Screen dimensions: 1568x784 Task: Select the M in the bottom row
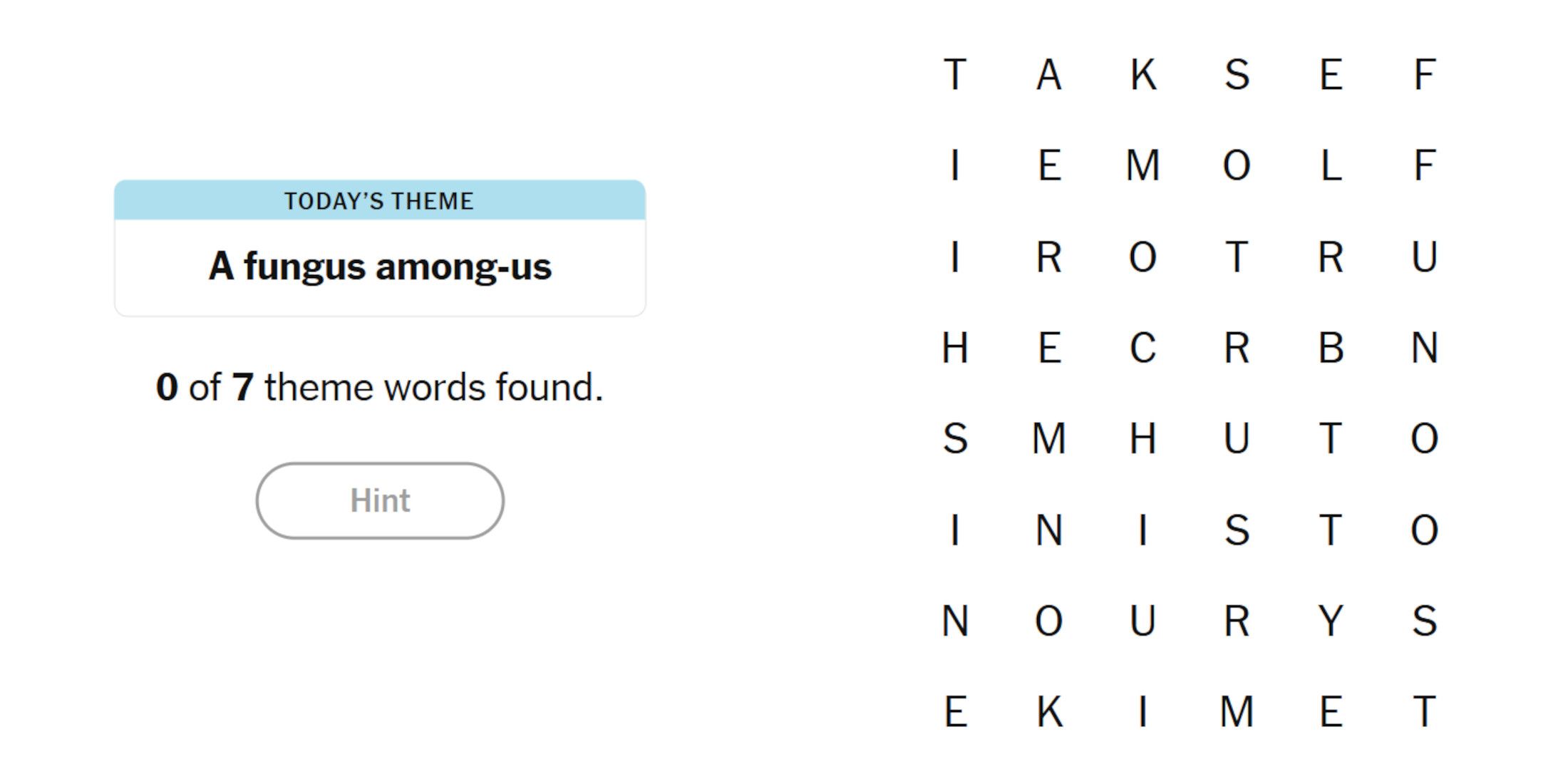pyautogui.click(x=1237, y=712)
